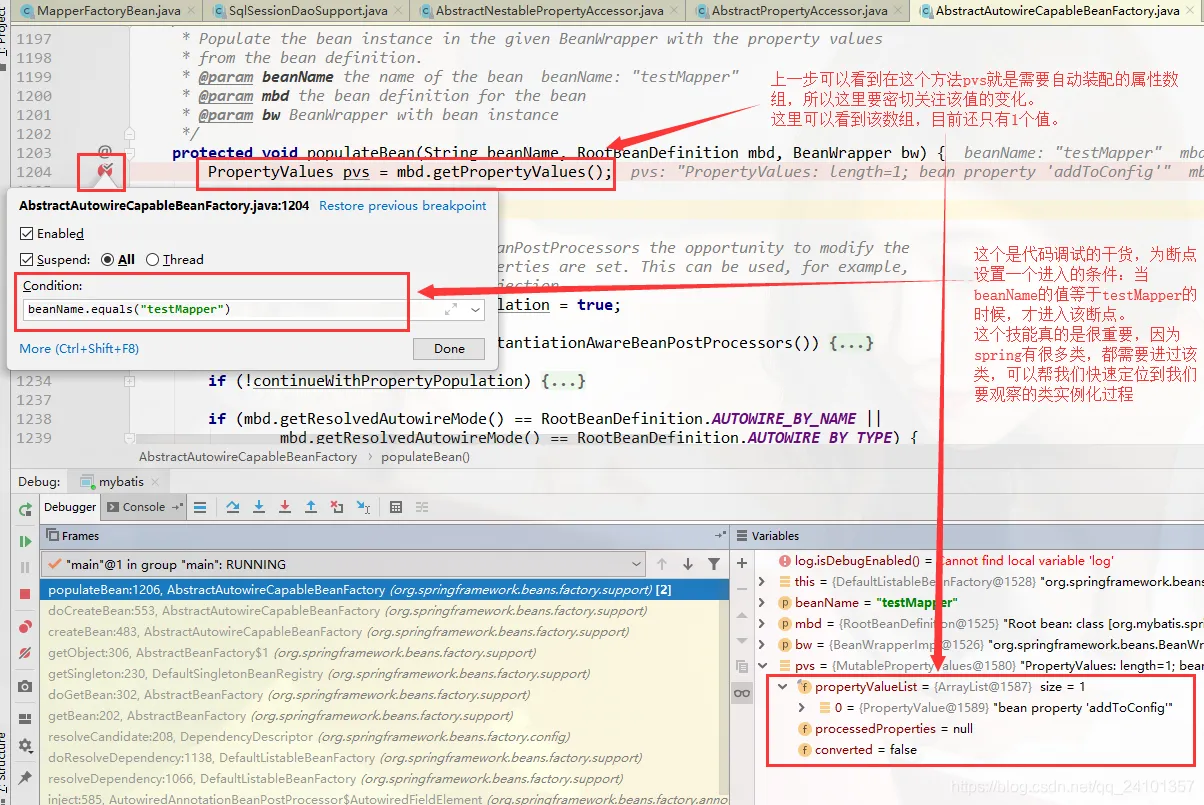Run to cursor
1204x805 pixels.
(x=363, y=507)
